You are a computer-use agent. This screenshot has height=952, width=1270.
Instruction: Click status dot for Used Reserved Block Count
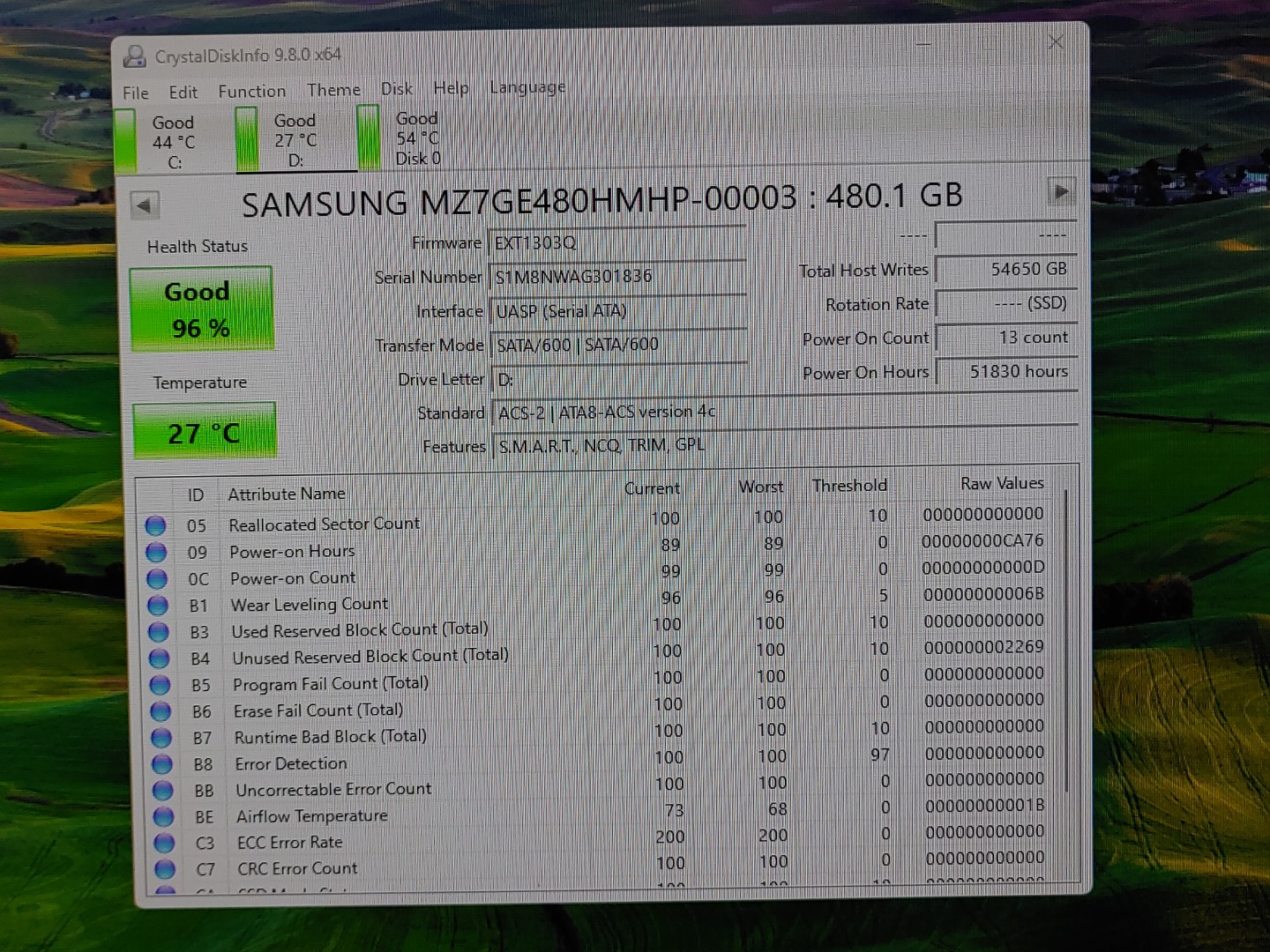[x=159, y=631]
